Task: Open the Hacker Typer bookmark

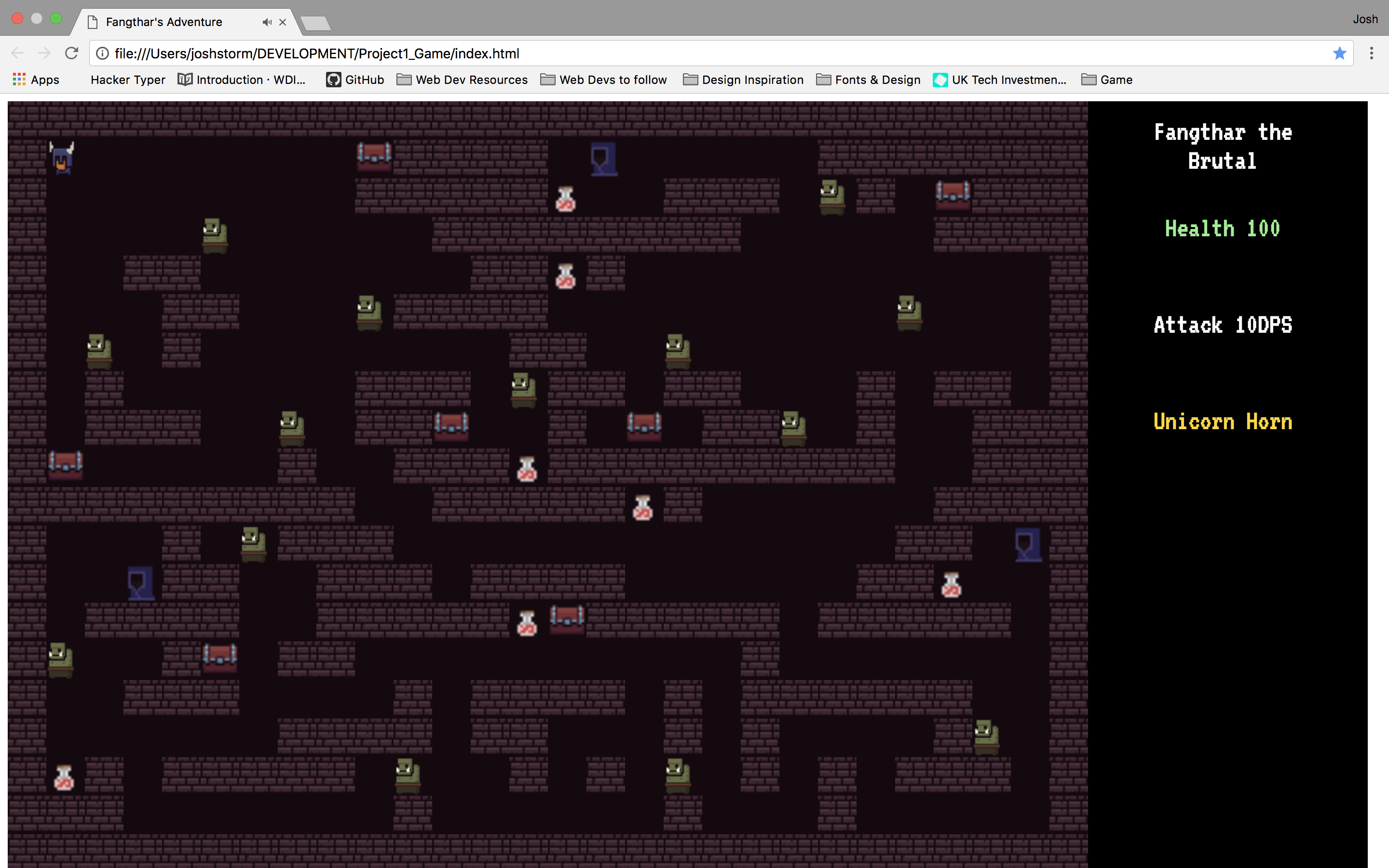Action: [127, 80]
